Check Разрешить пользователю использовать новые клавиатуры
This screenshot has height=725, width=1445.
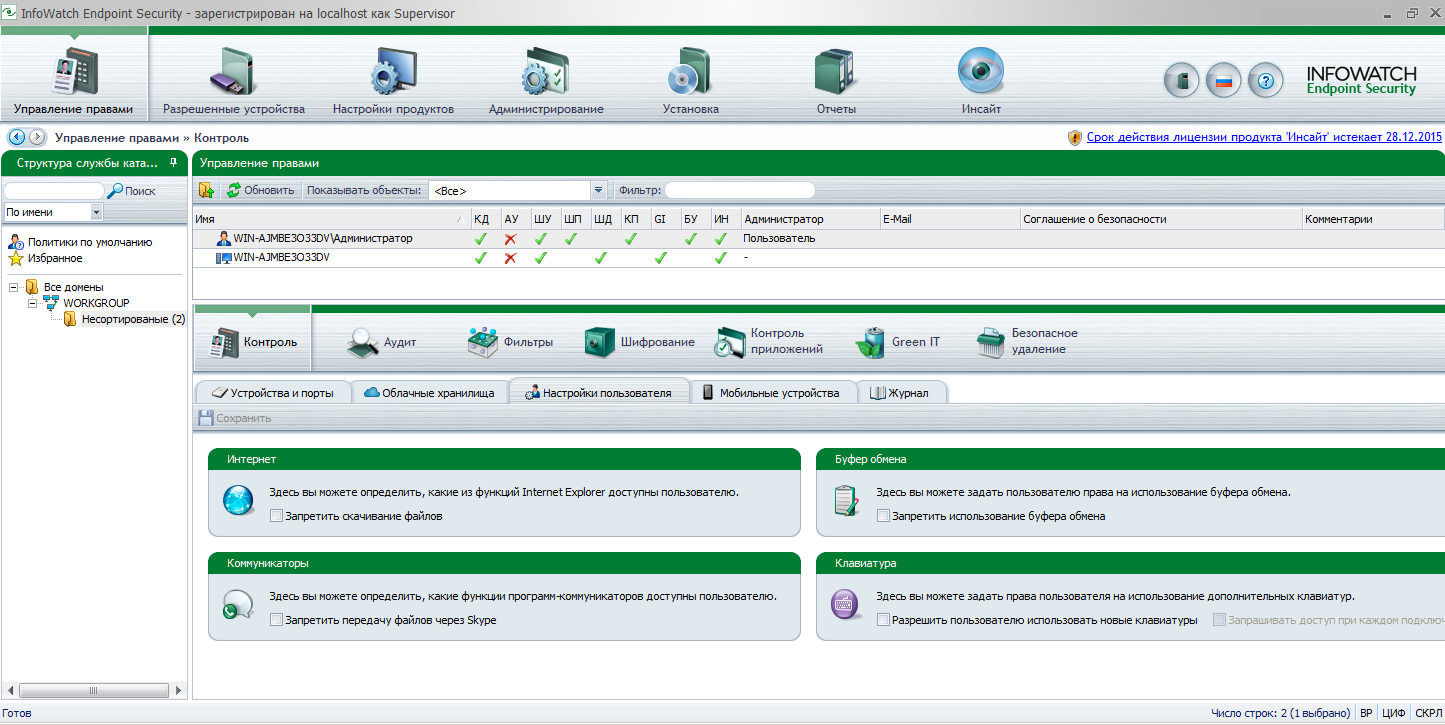click(884, 620)
